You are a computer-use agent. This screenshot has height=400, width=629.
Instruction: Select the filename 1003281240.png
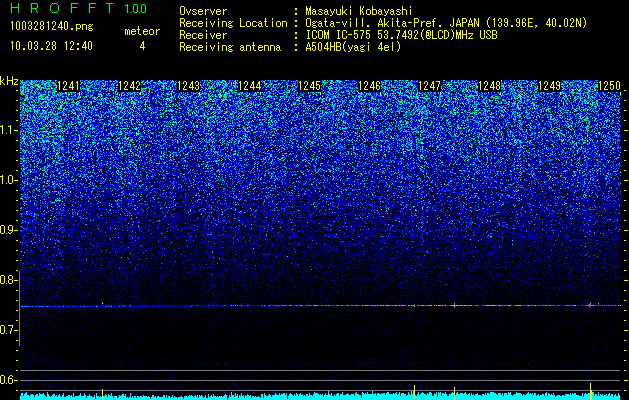point(52,27)
